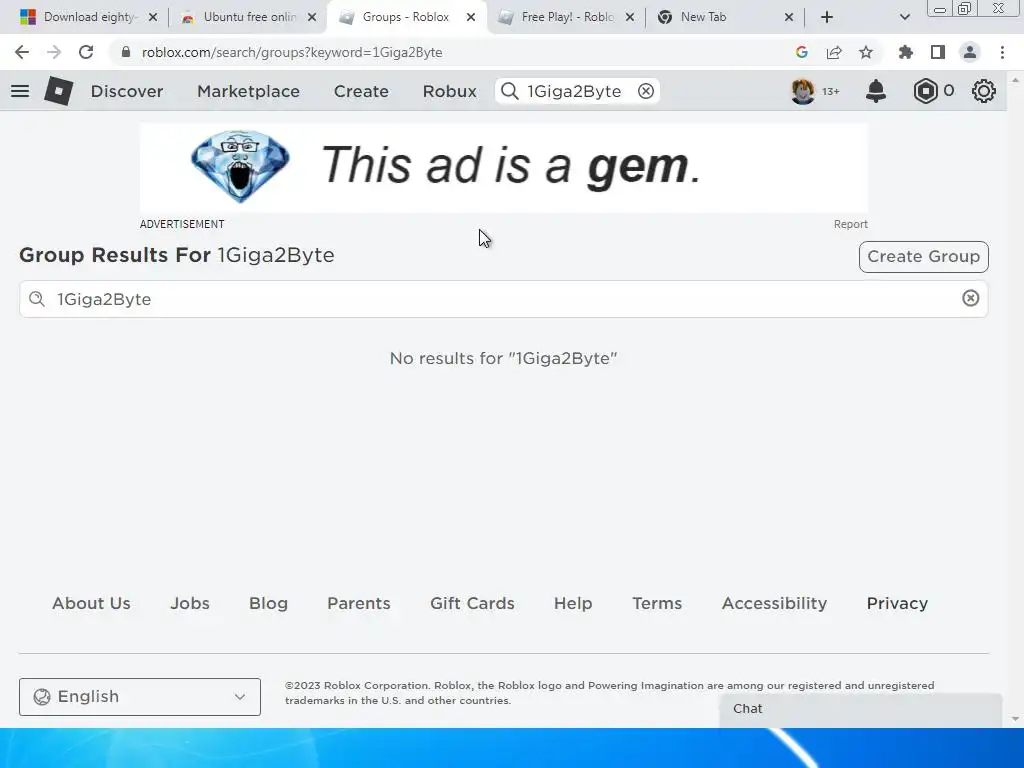The width and height of the screenshot is (1024, 768).
Task: Open the settings gear icon
Action: click(x=984, y=91)
